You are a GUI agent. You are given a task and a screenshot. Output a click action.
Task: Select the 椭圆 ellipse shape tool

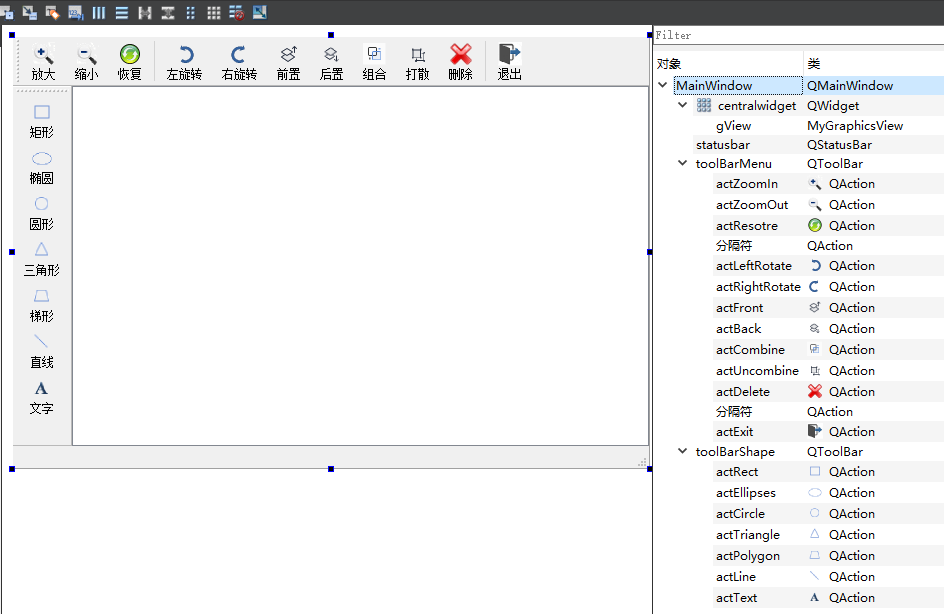(x=41, y=168)
